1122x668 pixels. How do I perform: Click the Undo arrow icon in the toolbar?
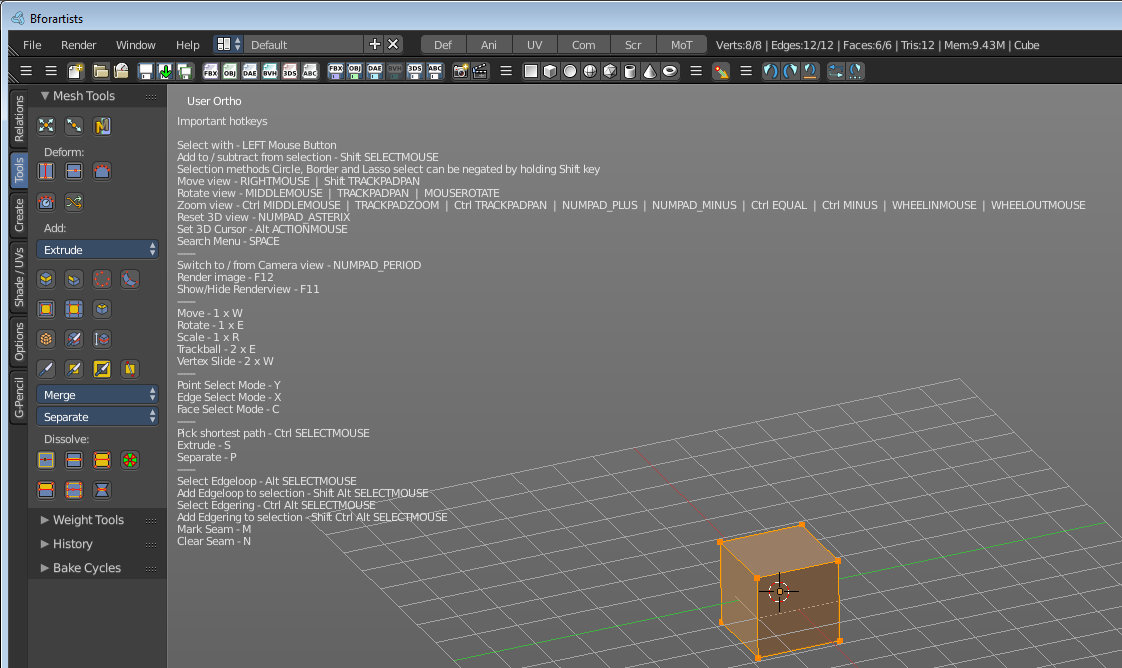(x=771, y=72)
